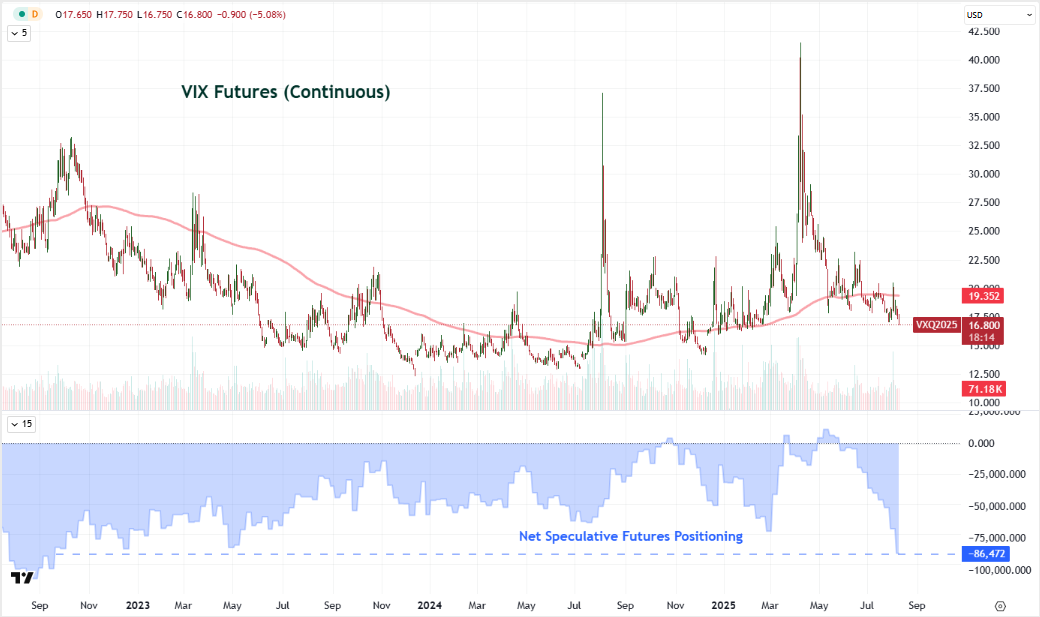Click the 2023 label on time axis
This screenshot has height=617, width=1040.
coord(138,605)
